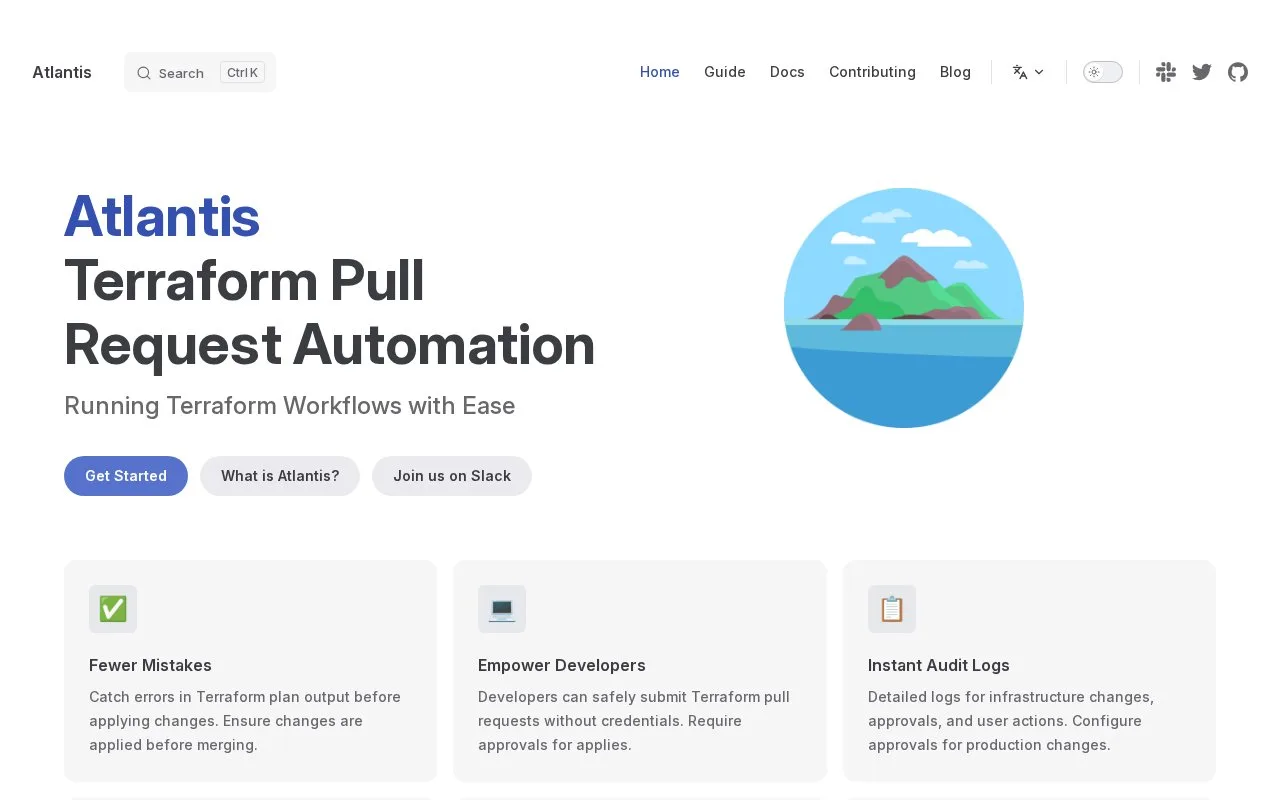Screen dimensions: 1280x800
Task: Open the Slack icon link in header
Action: (x=1166, y=72)
